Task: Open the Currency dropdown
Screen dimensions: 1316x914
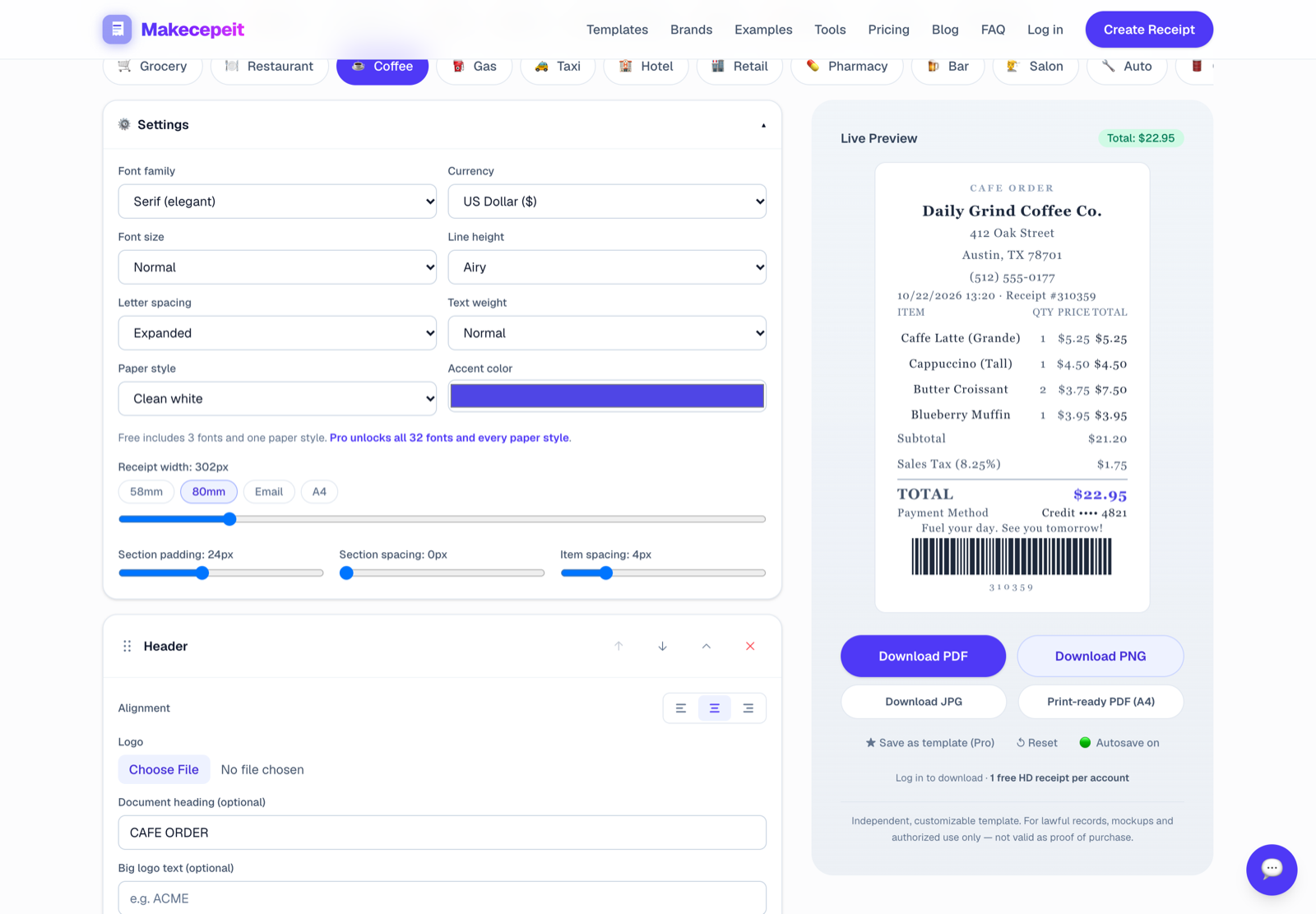Action: [x=607, y=201]
